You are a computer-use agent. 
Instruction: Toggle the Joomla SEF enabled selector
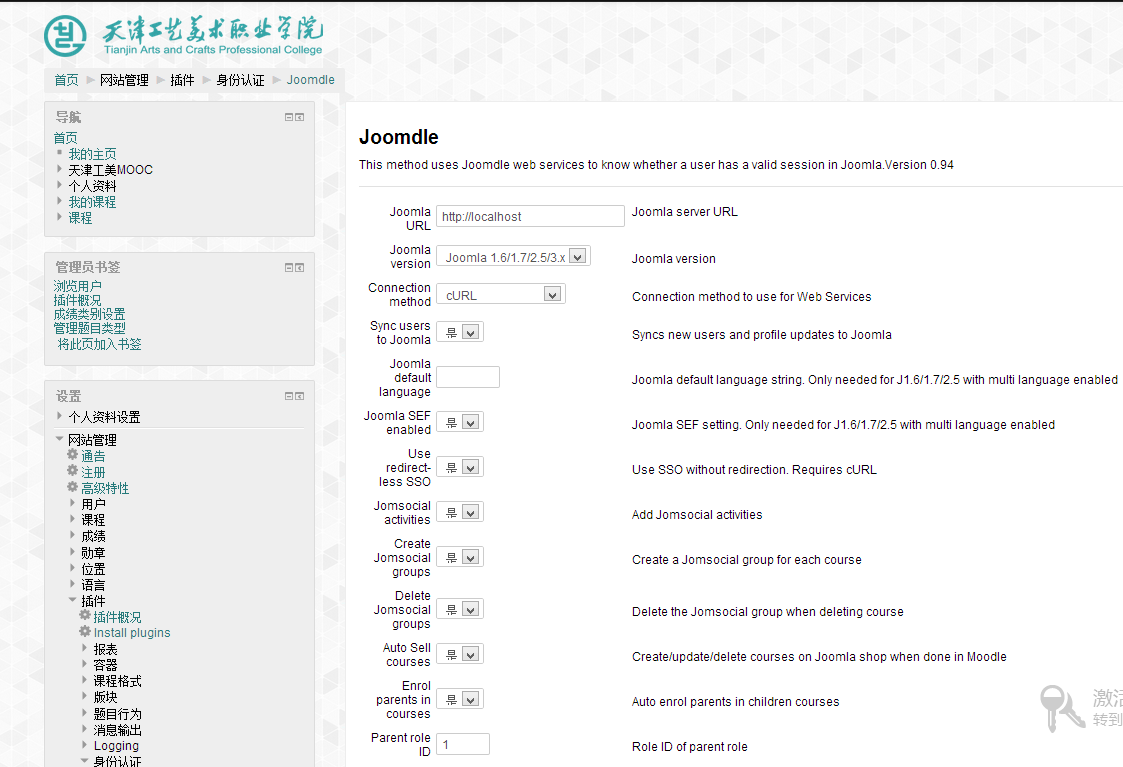[460, 423]
